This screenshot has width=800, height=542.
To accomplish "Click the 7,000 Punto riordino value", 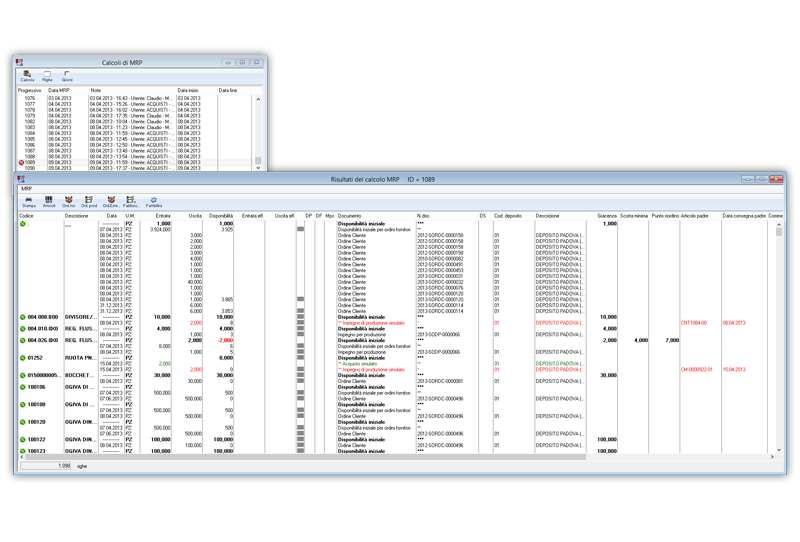I will click(672, 340).
